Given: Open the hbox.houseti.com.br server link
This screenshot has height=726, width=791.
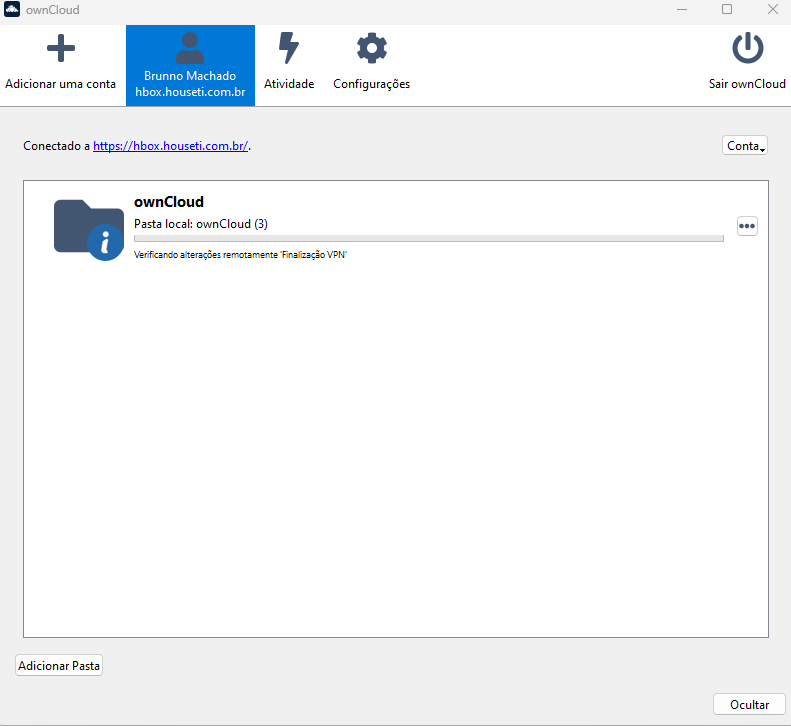Looking at the screenshot, I should pos(170,146).
